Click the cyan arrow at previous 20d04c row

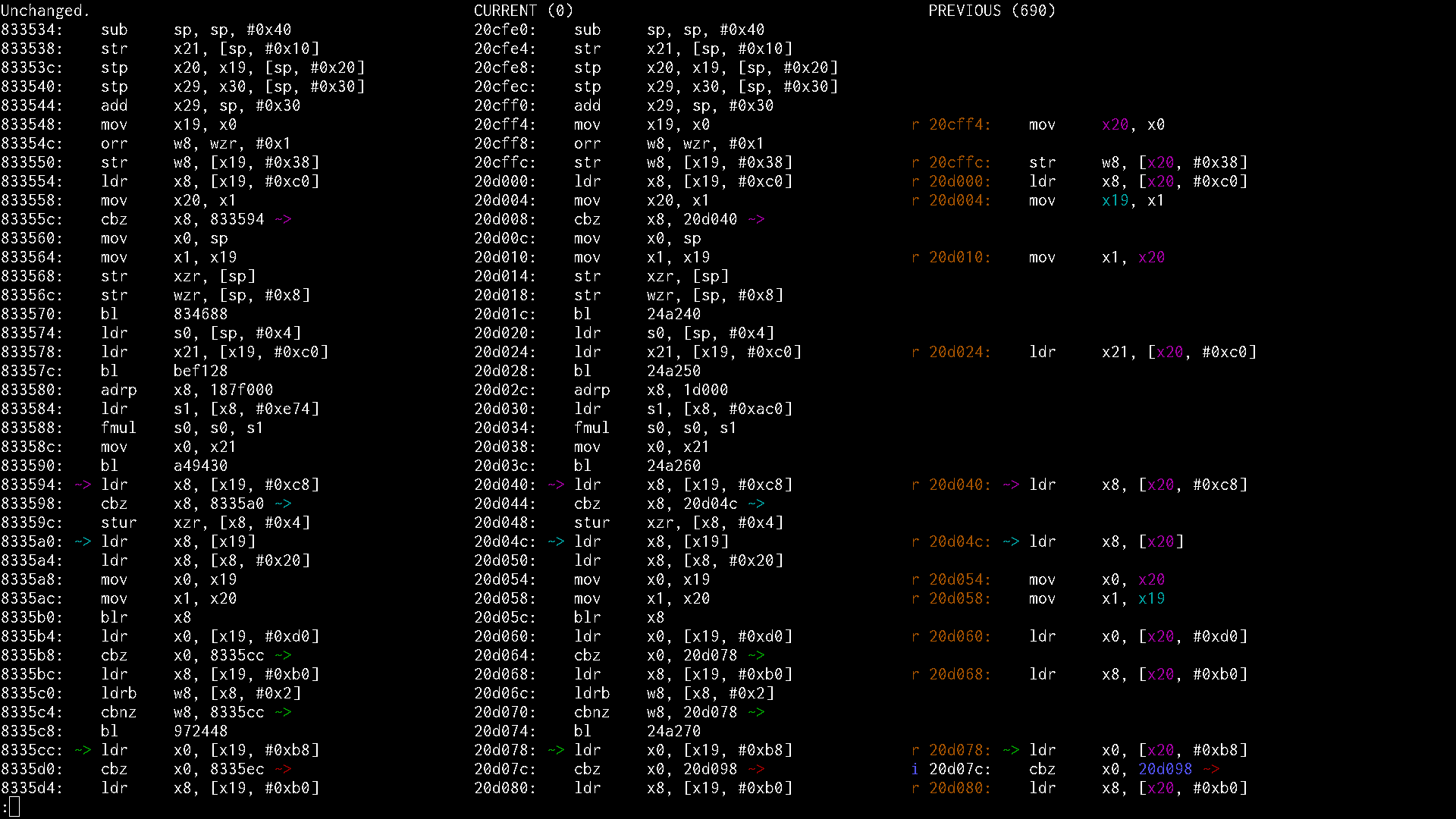tap(1011, 541)
